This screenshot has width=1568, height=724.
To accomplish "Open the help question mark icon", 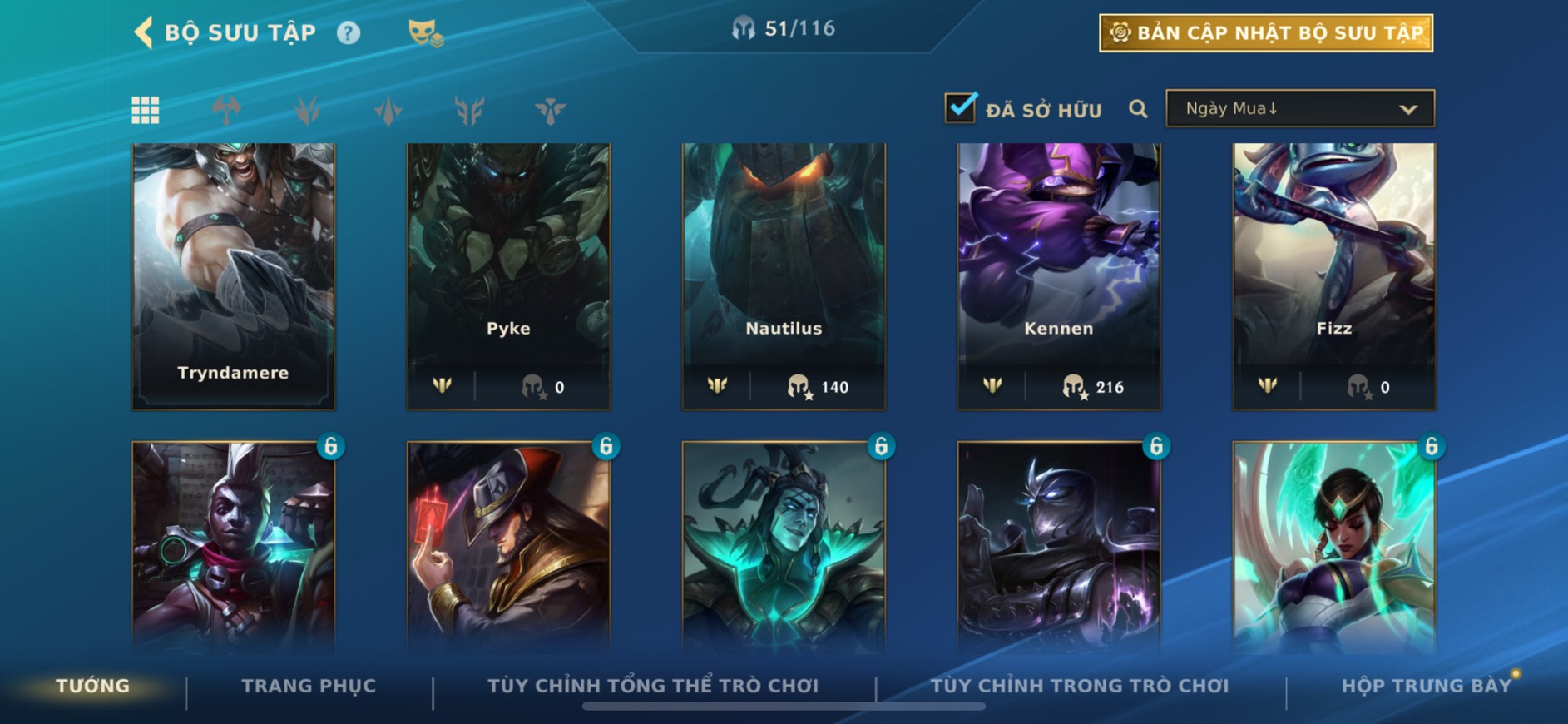I will point(349,33).
